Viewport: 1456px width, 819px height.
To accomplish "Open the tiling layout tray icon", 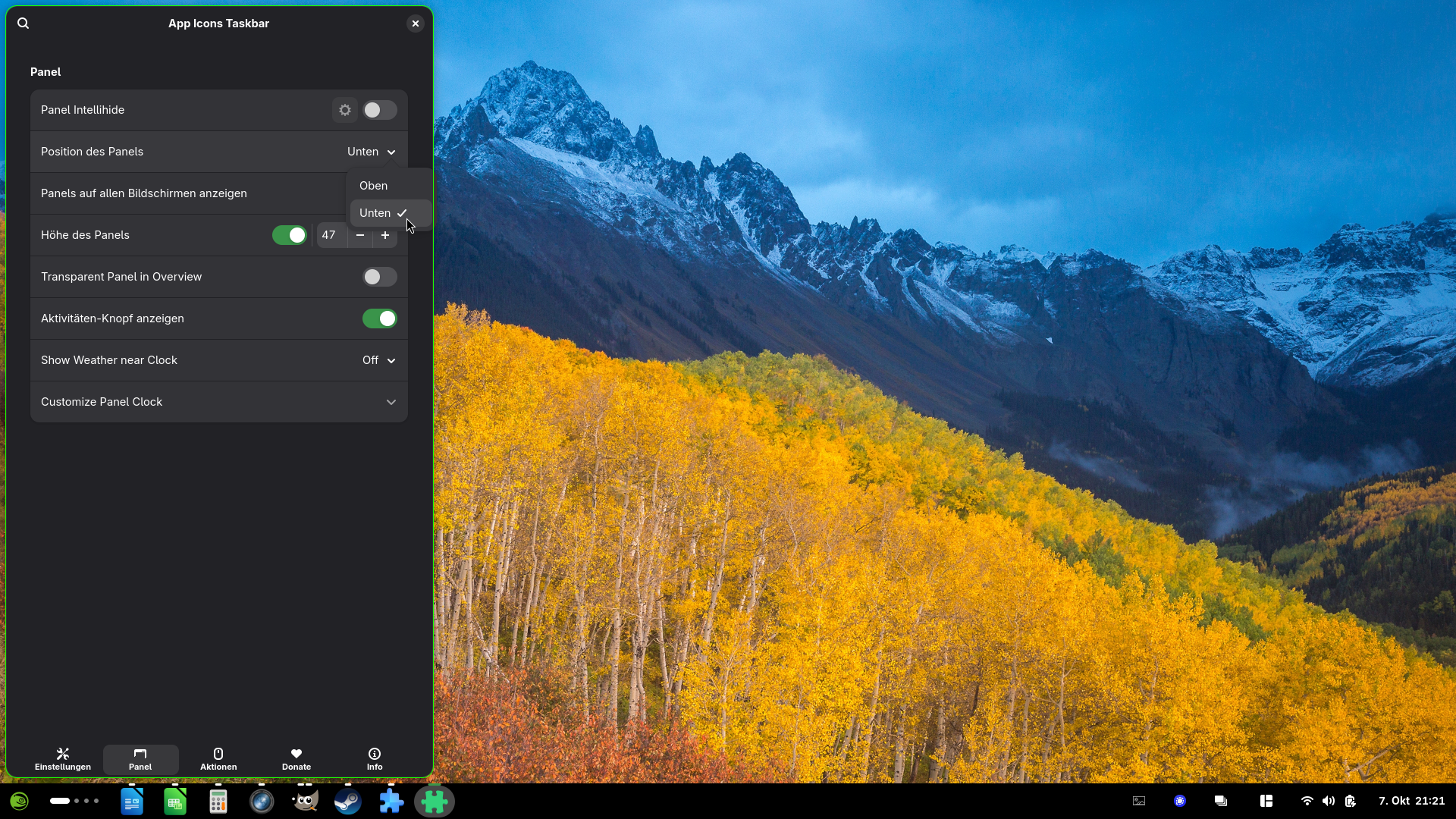I will (x=1266, y=801).
